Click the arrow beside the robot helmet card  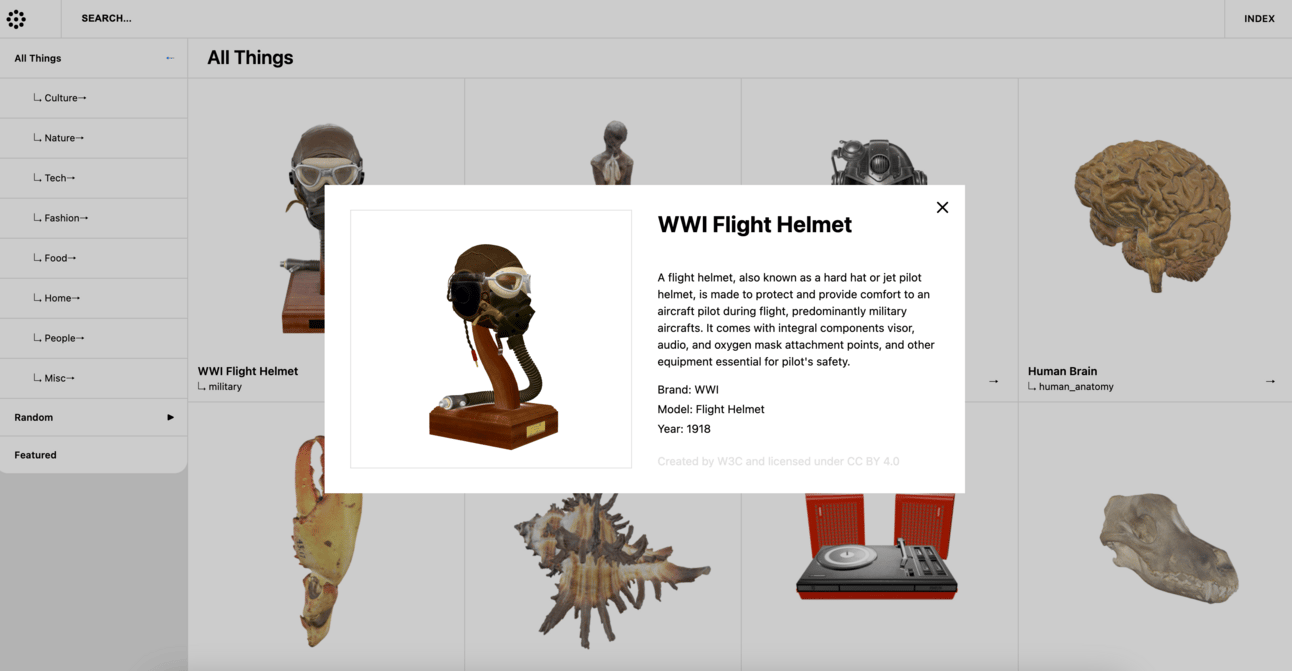point(993,381)
